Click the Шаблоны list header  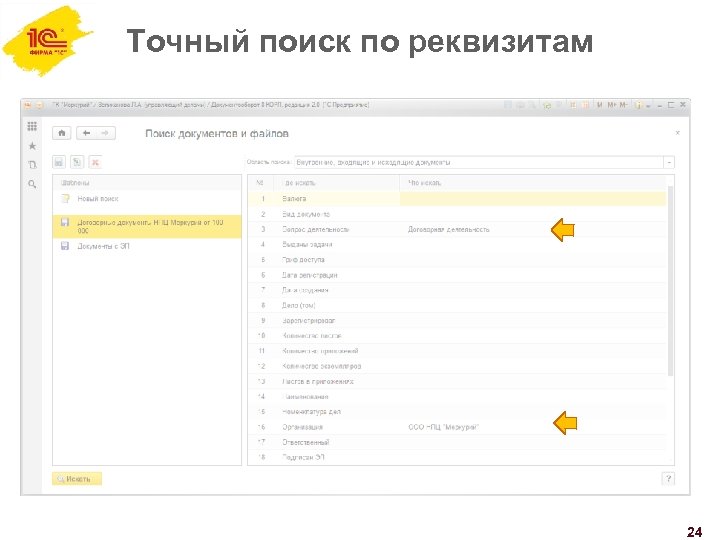[x=147, y=183]
